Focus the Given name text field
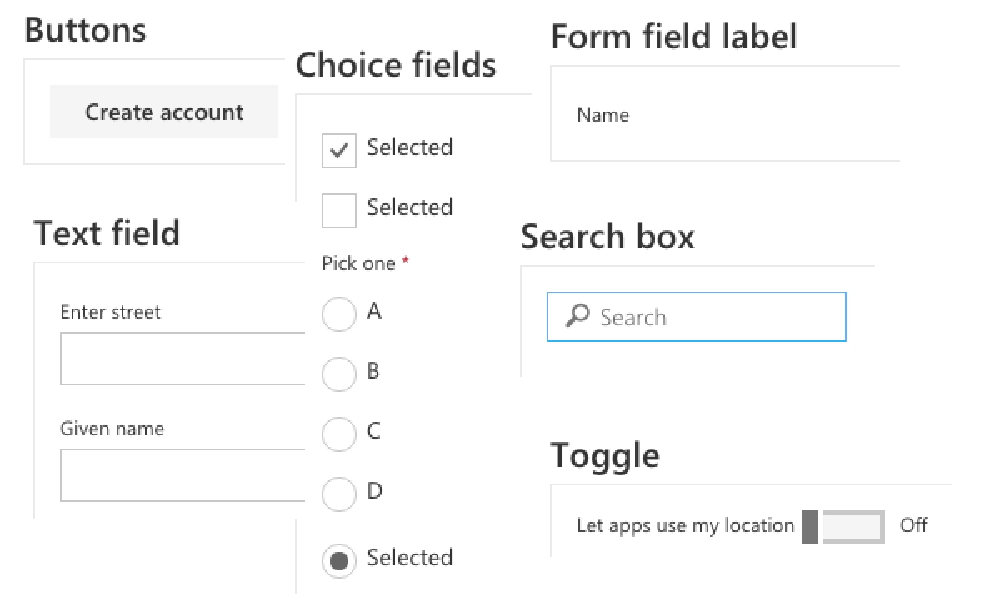Viewport: 1000px width, 597px height. point(183,475)
